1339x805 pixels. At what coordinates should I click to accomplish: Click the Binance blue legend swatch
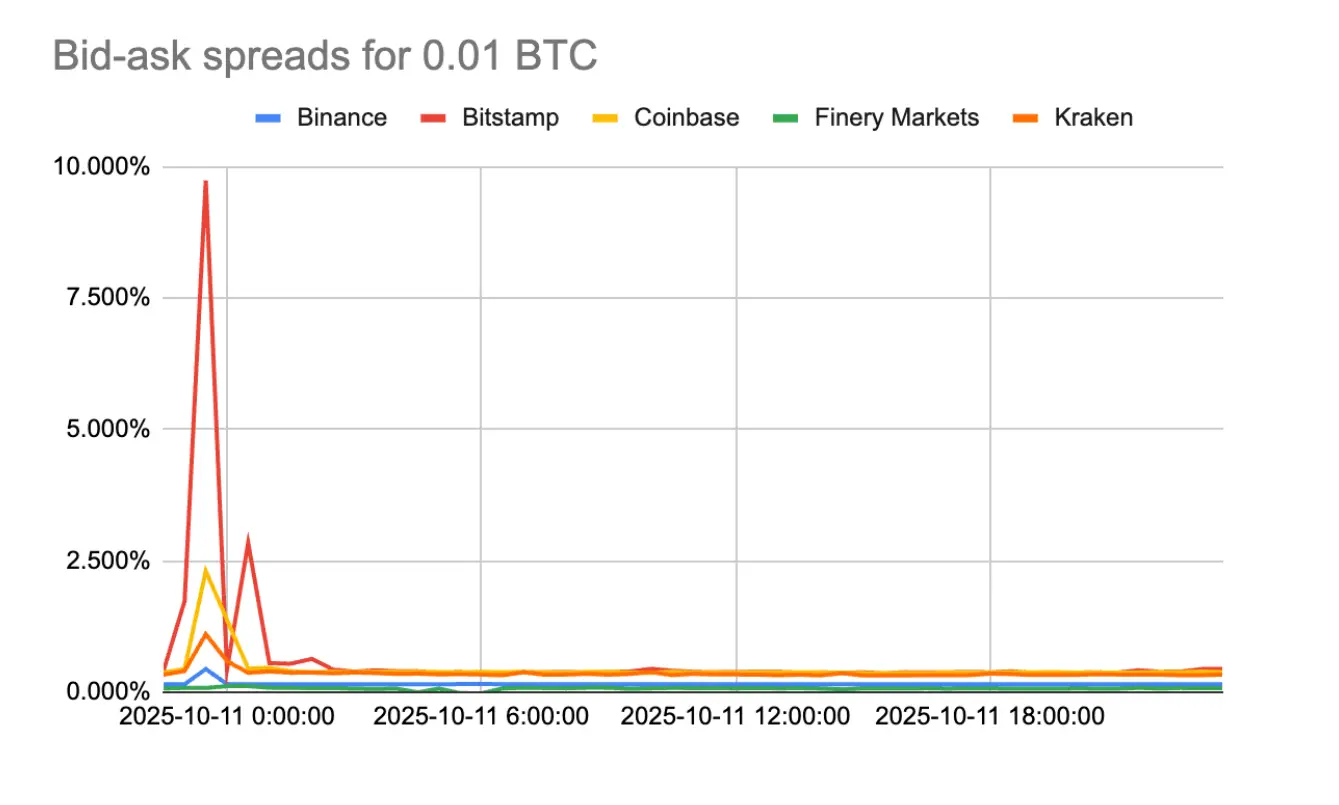pyautogui.click(x=268, y=118)
